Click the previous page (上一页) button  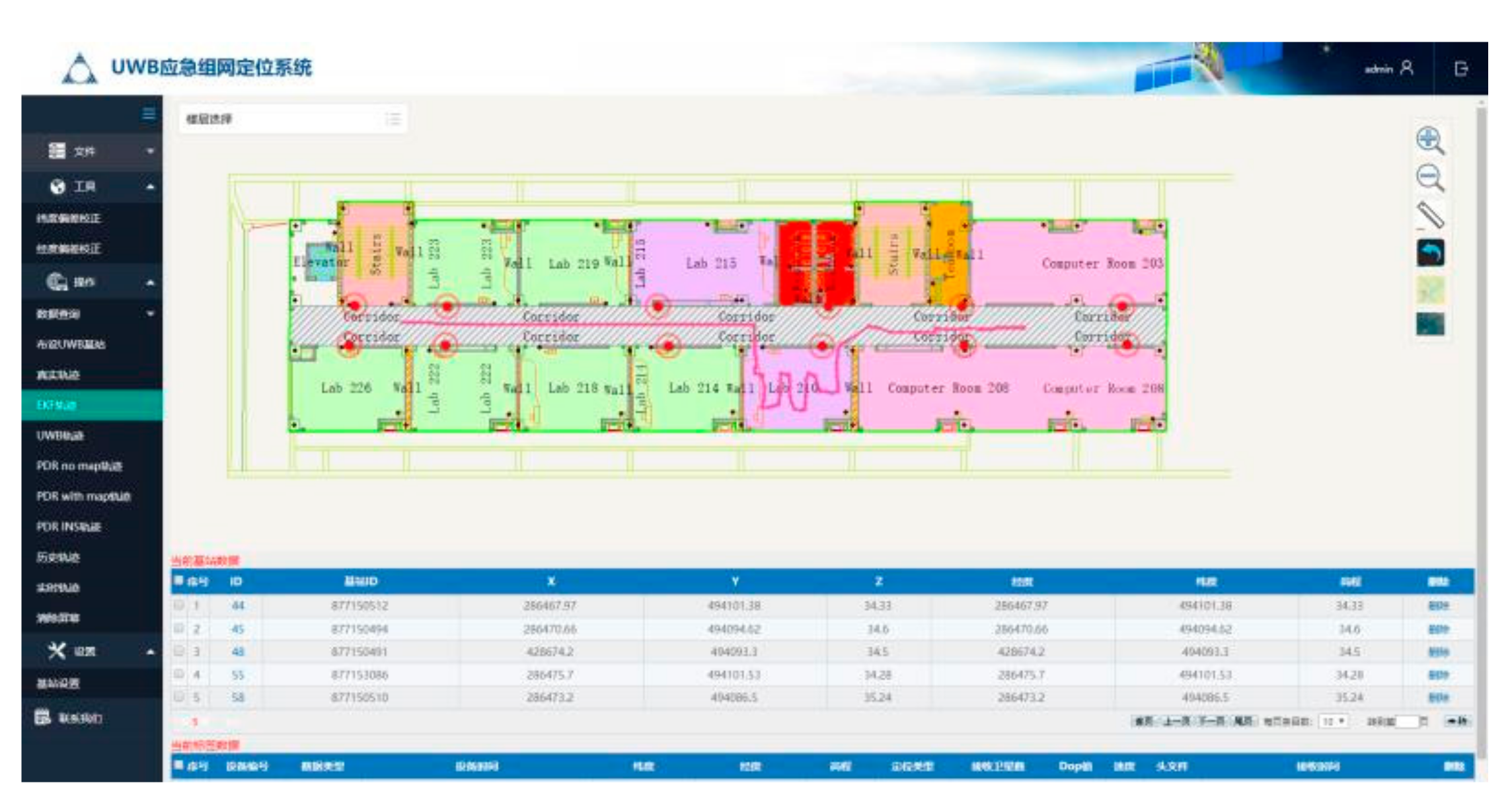[x=1177, y=721]
